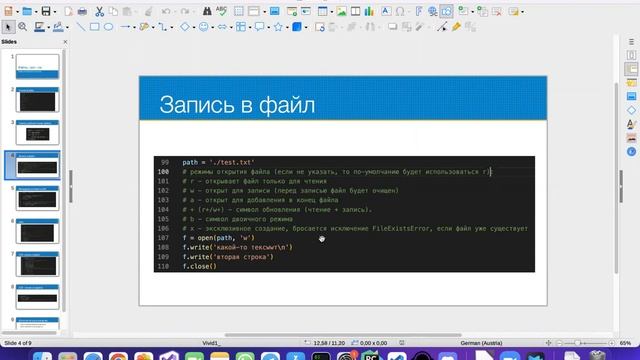
Task: Click code line 110 f.close()
Action: [x=200, y=267]
